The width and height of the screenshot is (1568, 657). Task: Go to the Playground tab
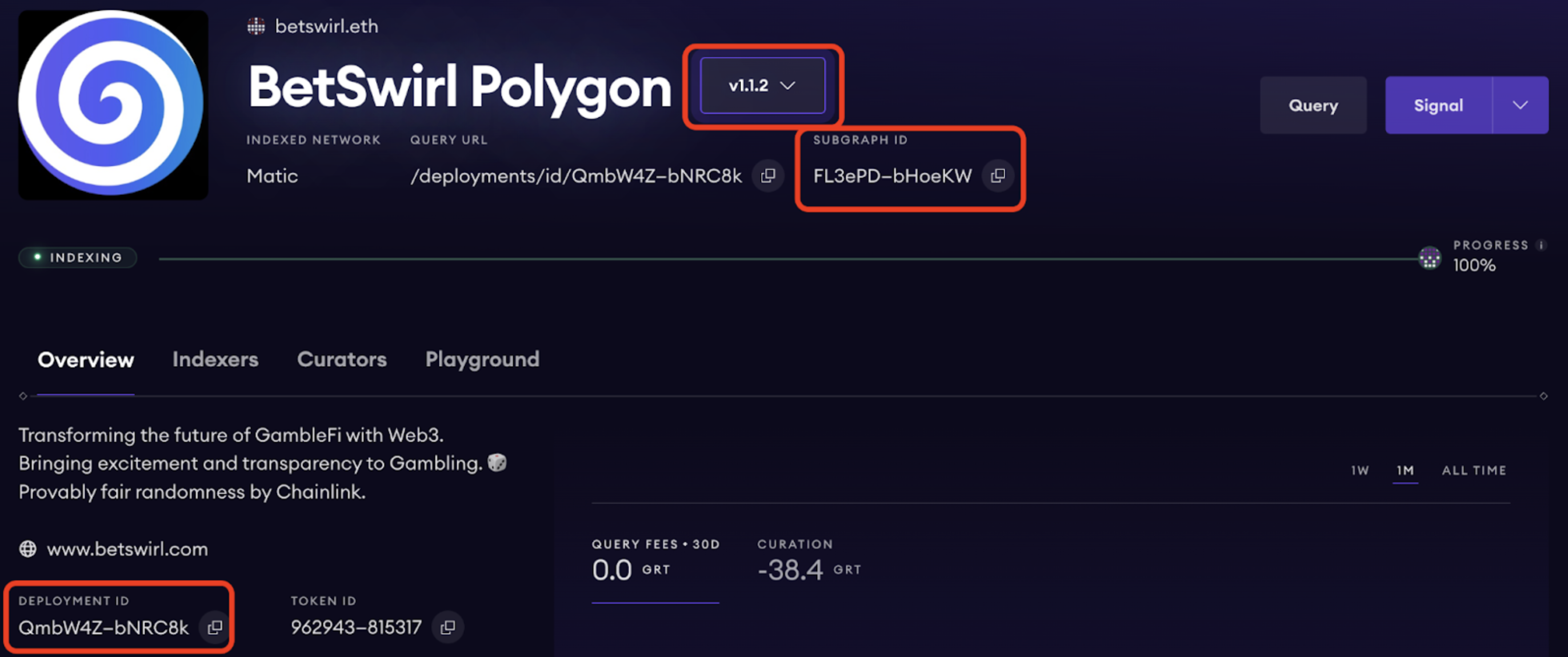pos(482,359)
